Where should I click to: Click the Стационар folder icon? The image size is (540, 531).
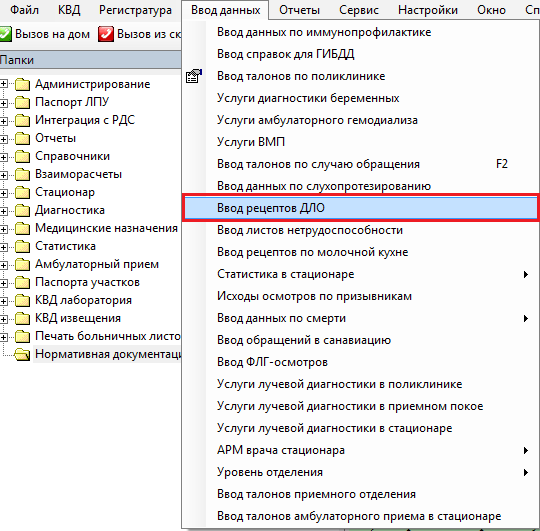click(22, 192)
